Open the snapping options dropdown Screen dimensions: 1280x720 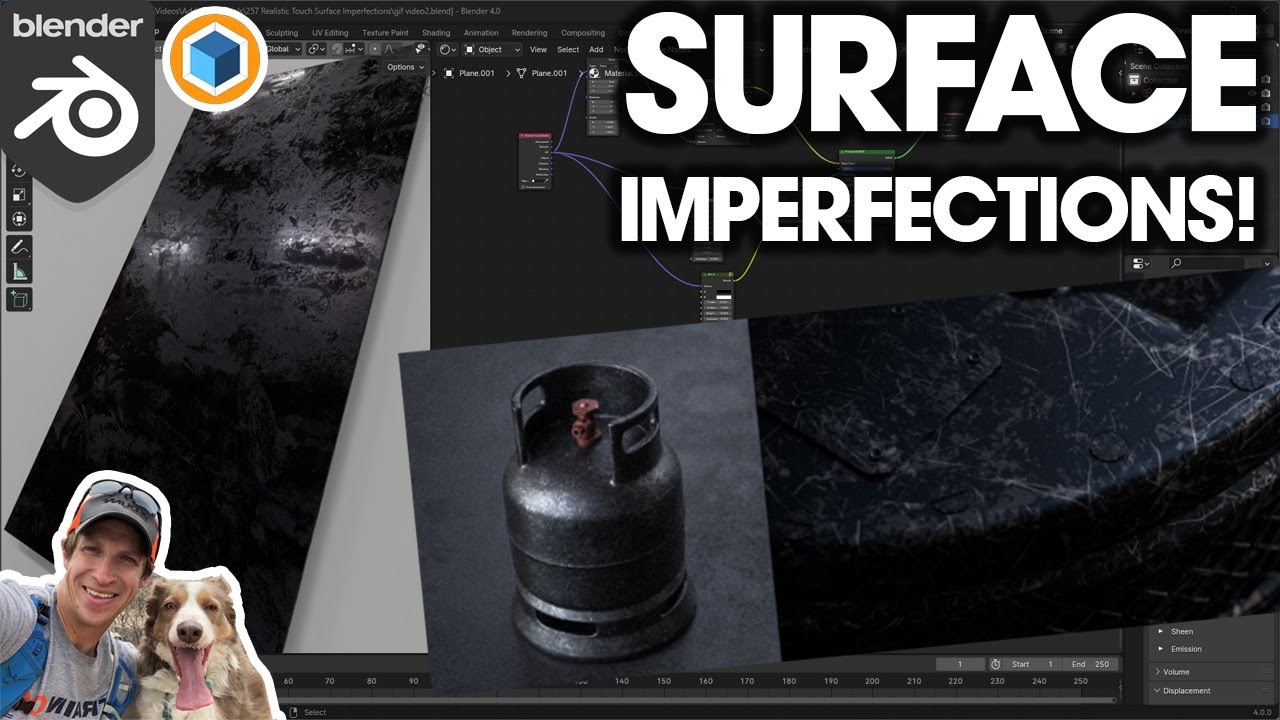pos(354,49)
